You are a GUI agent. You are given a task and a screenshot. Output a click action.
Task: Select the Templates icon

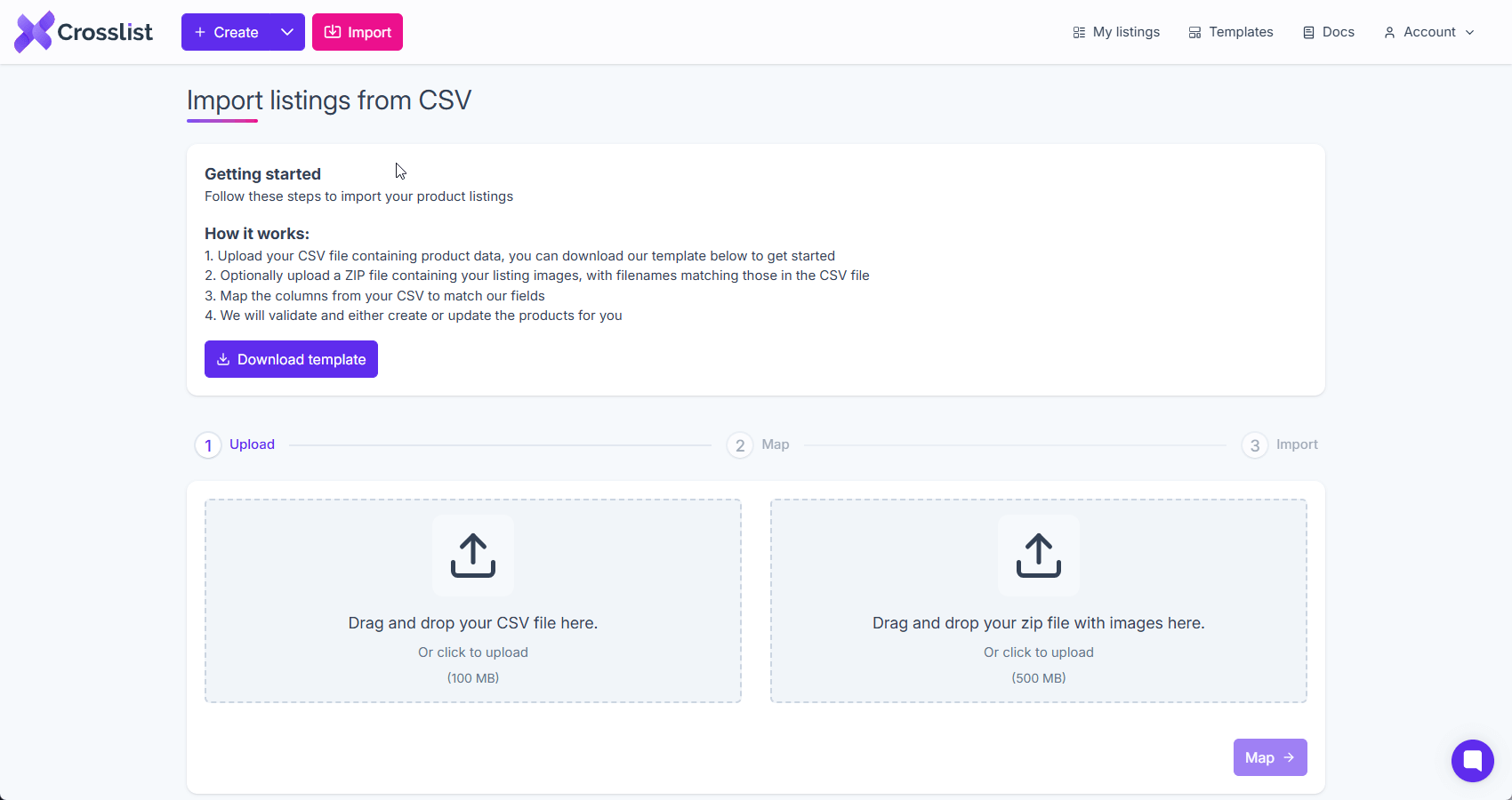point(1194,32)
